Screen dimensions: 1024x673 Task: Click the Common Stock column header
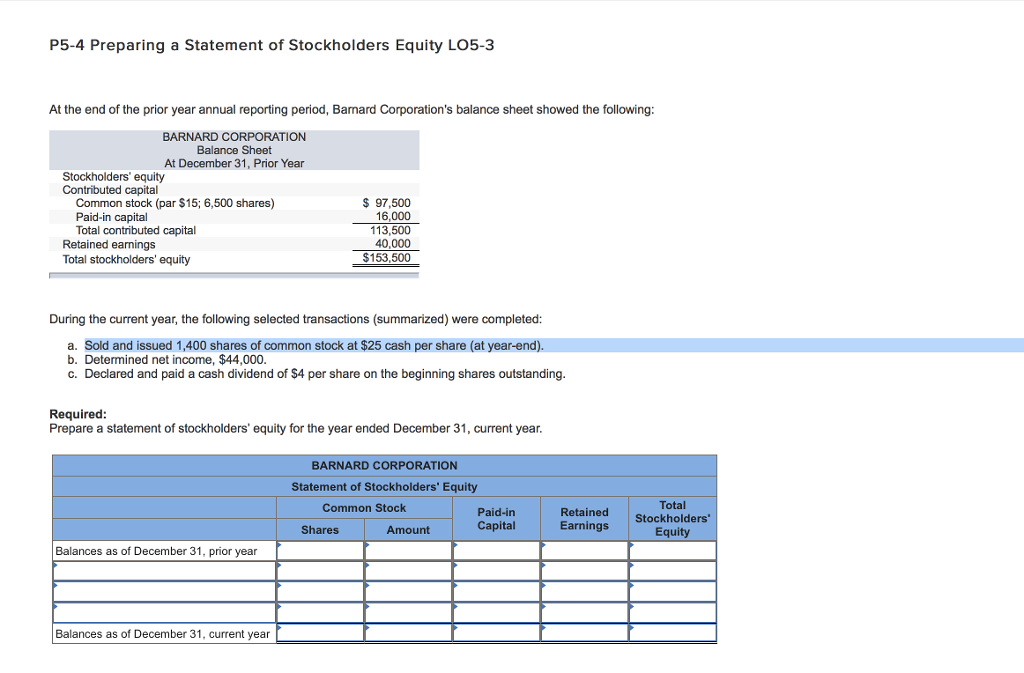tap(365, 507)
